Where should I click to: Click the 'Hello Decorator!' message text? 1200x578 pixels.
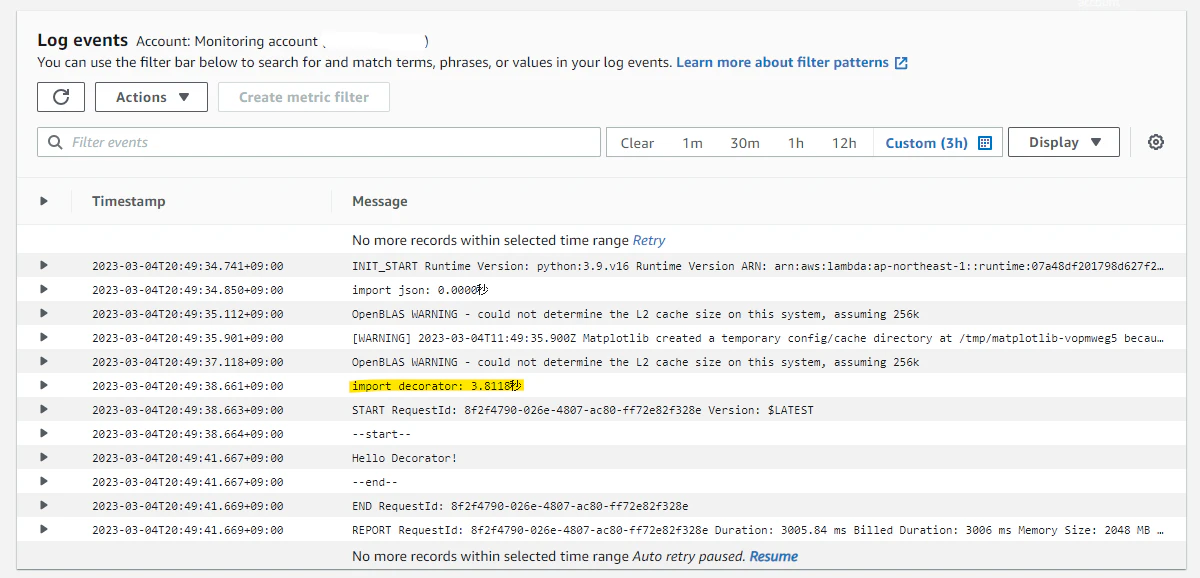[404, 458]
